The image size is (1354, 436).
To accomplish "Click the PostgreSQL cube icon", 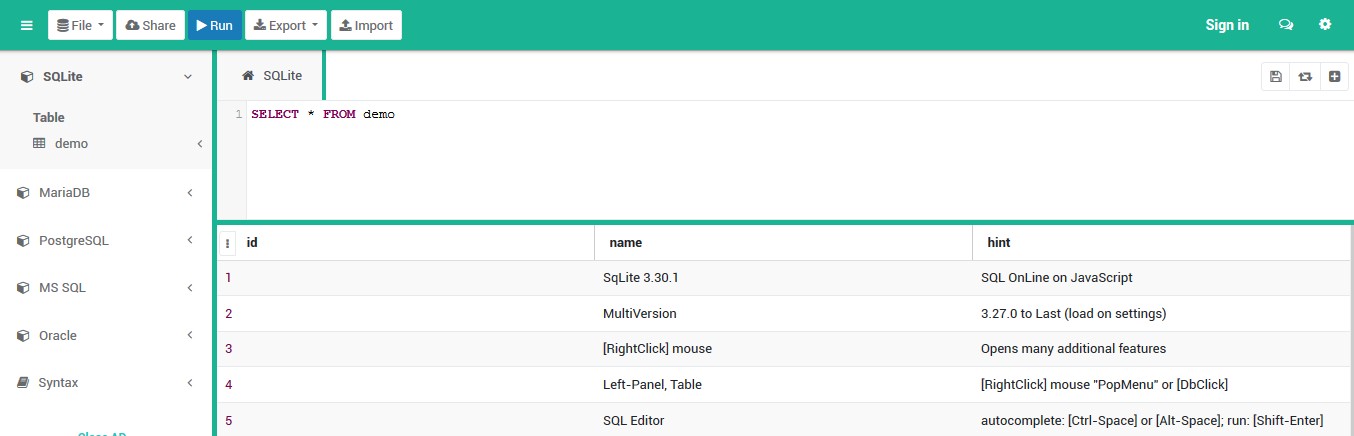I will click(24, 240).
